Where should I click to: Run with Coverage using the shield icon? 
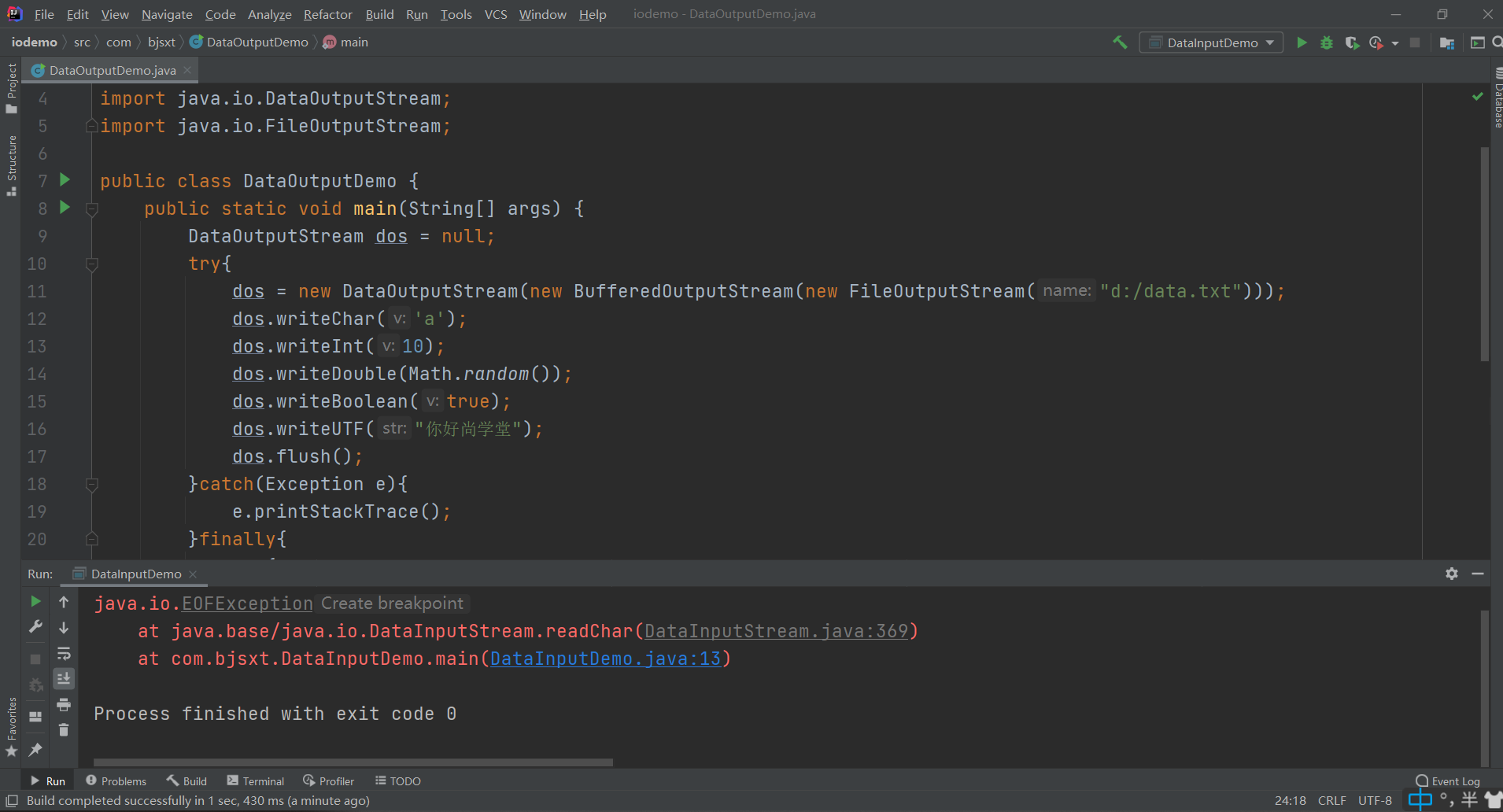pyautogui.click(x=1352, y=42)
